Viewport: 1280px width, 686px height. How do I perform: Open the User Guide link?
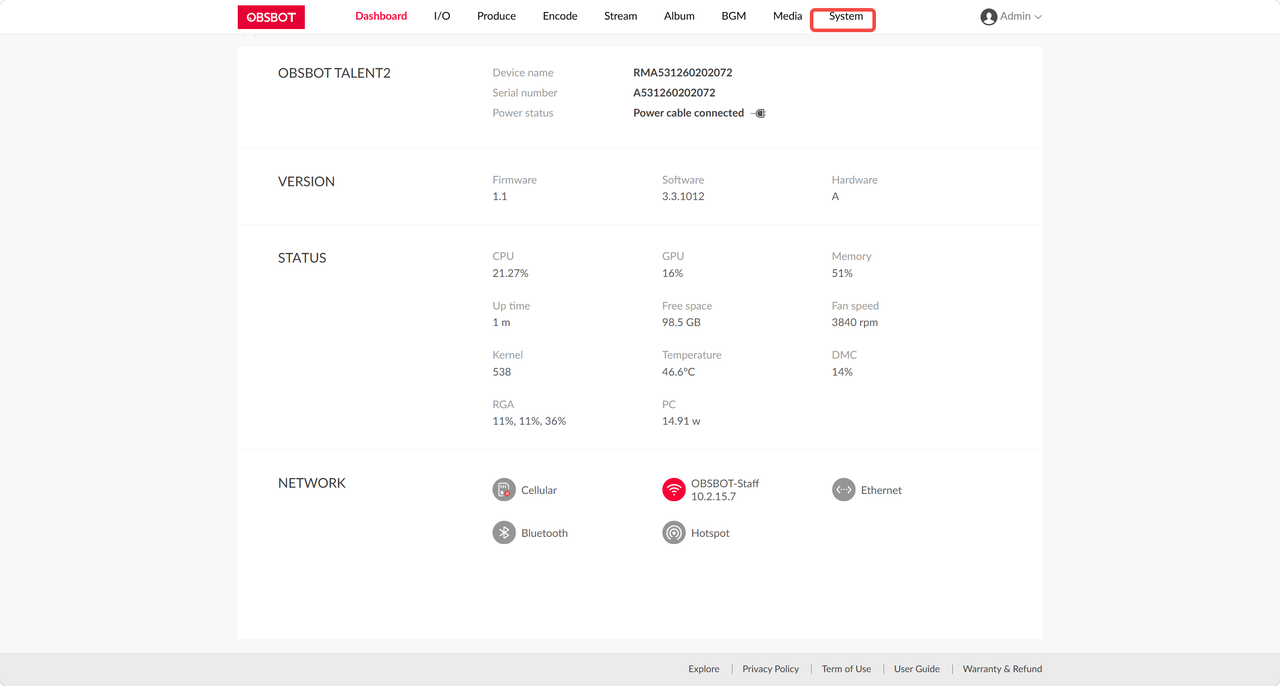(917, 669)
